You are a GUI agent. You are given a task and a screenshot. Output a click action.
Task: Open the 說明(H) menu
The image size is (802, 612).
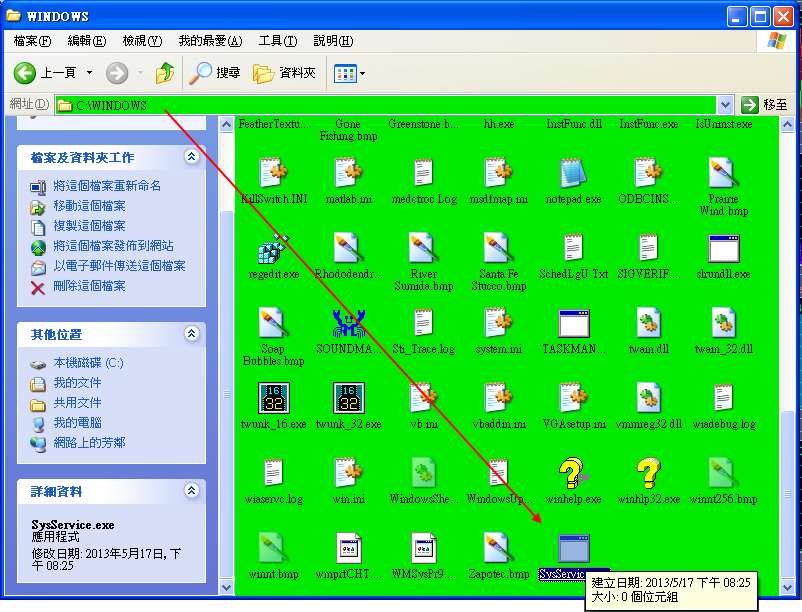pos(333,41)
